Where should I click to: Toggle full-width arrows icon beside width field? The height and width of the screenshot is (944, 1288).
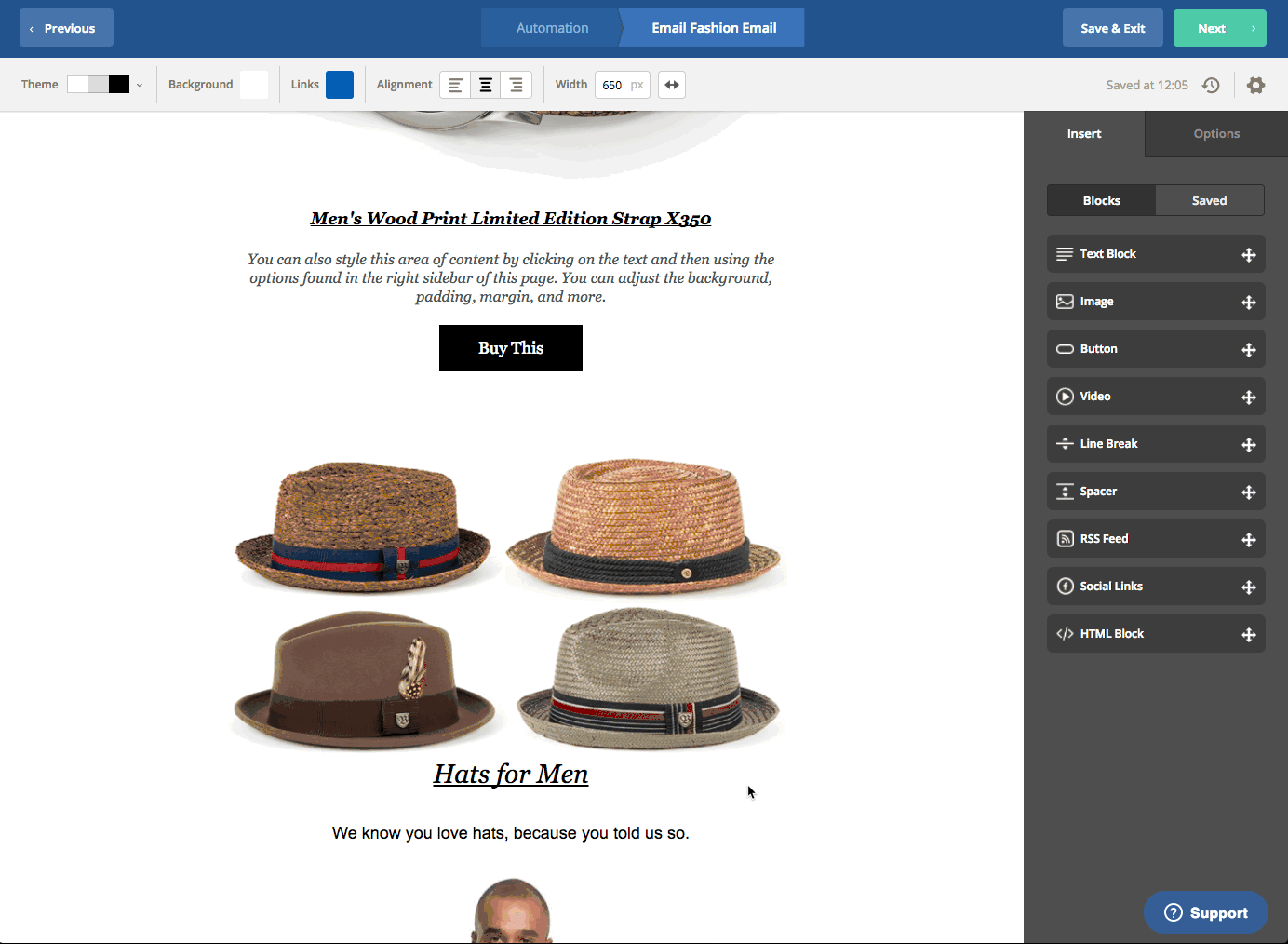point(671,85)
